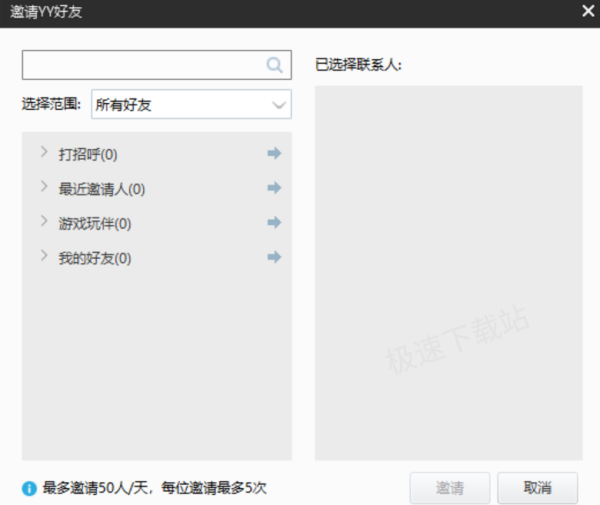This screenshot has height=505, width=600.
Task: Click inside the 已选择联系人 list area
Action: click(448, 270)
